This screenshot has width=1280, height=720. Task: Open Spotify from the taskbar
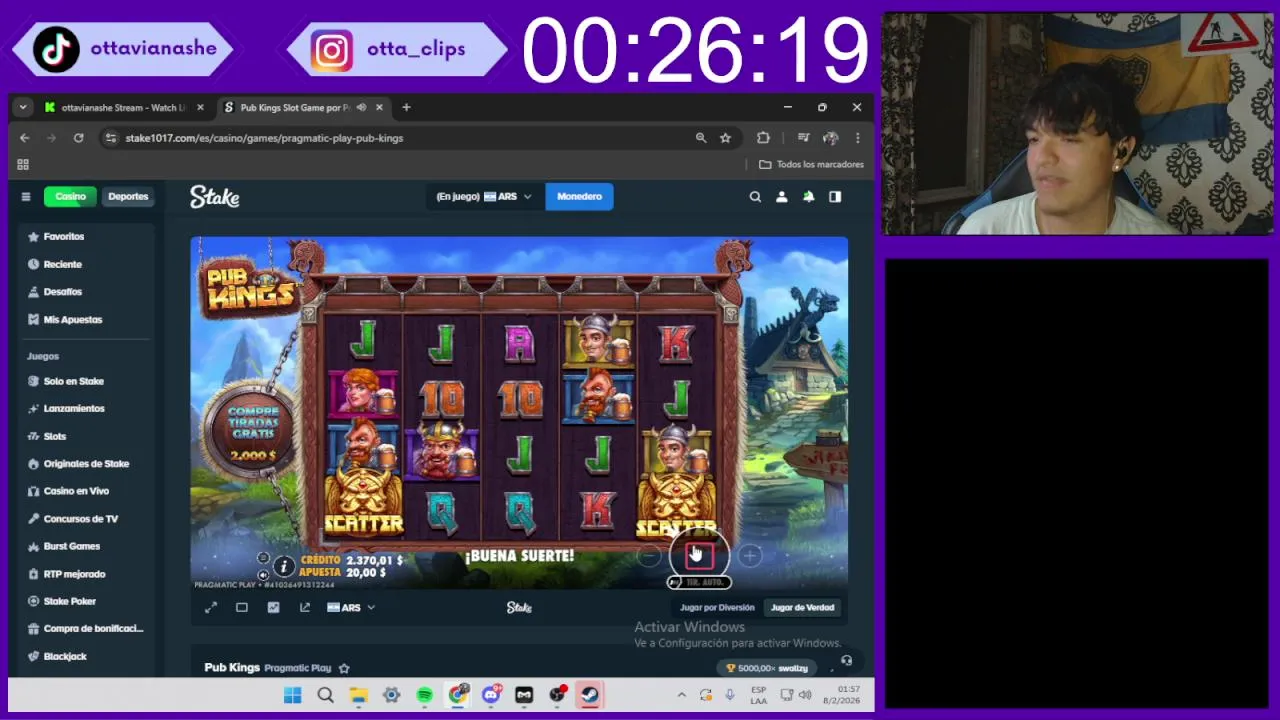425,695
